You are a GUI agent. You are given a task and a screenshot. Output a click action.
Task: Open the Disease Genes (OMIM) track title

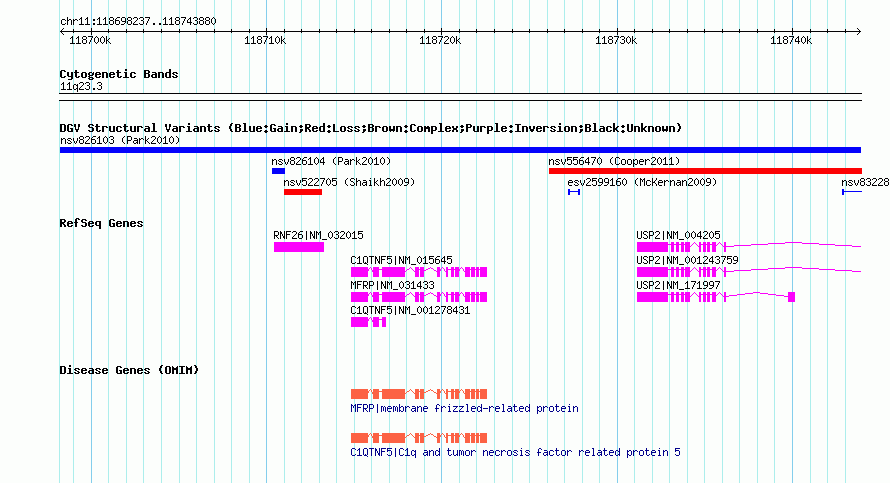[129, 371]
